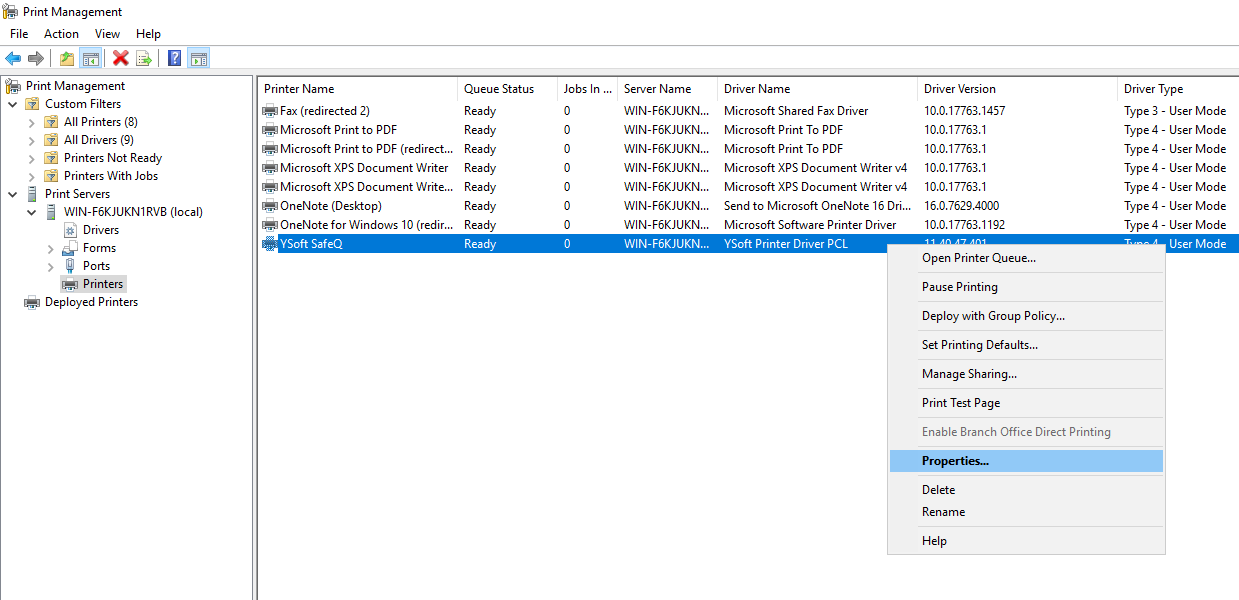Expand the Ports node in the sidebar
The image size is (1239, 600).
[48, 265]
